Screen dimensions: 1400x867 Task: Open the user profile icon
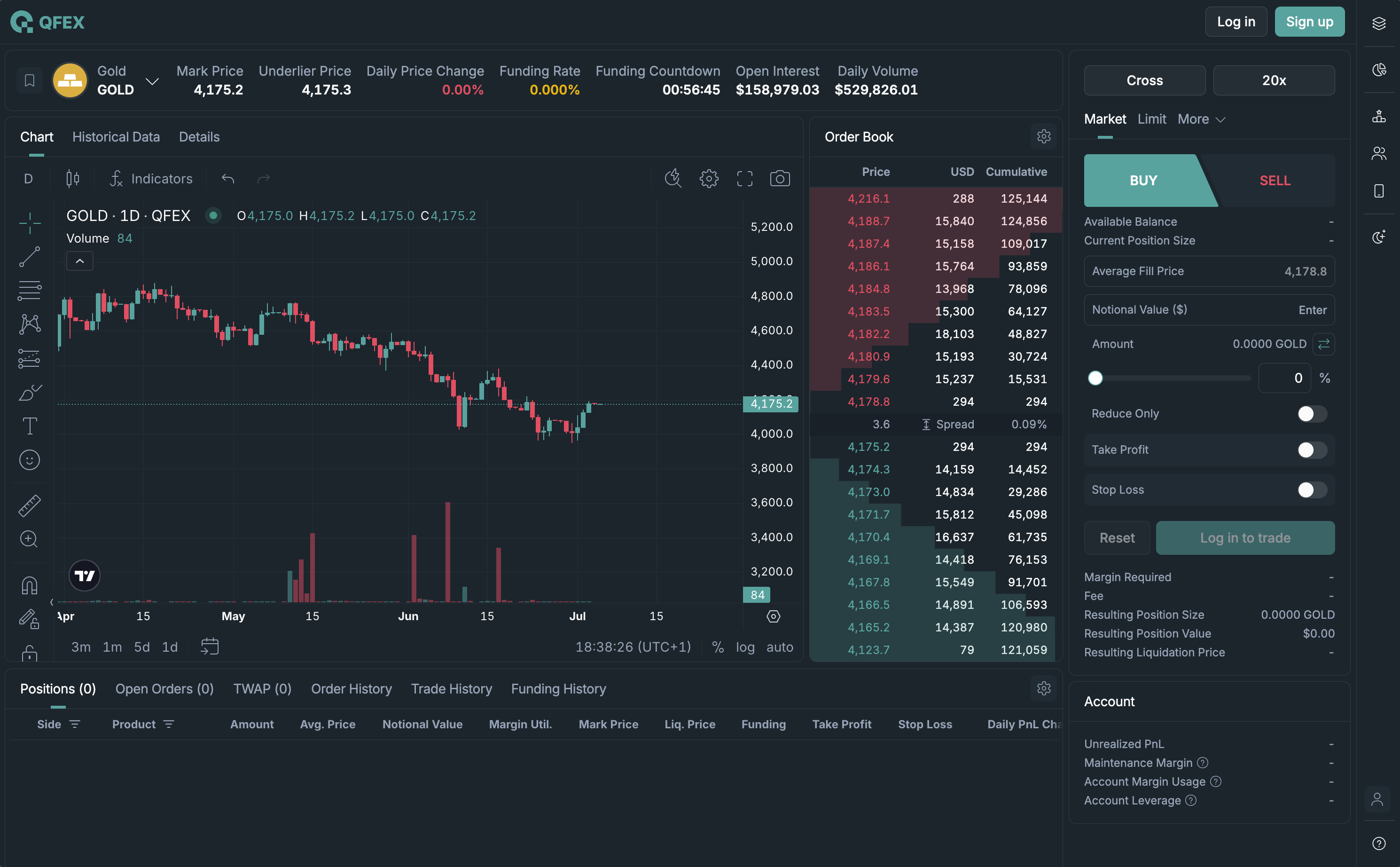[1377, 799]
